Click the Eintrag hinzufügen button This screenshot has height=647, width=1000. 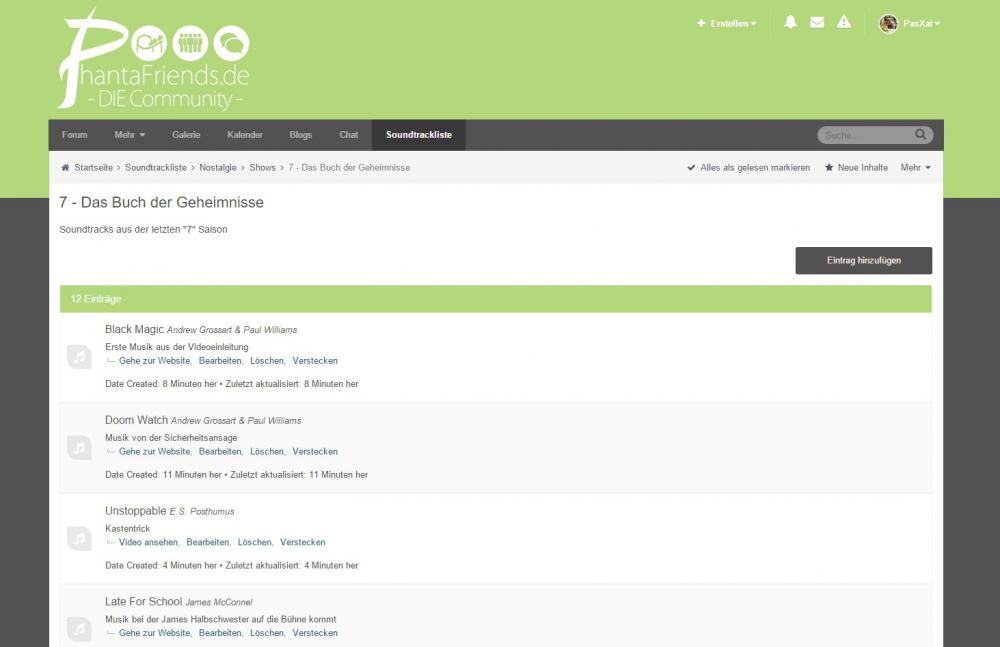pyautogui.click(x=864, y=260)
